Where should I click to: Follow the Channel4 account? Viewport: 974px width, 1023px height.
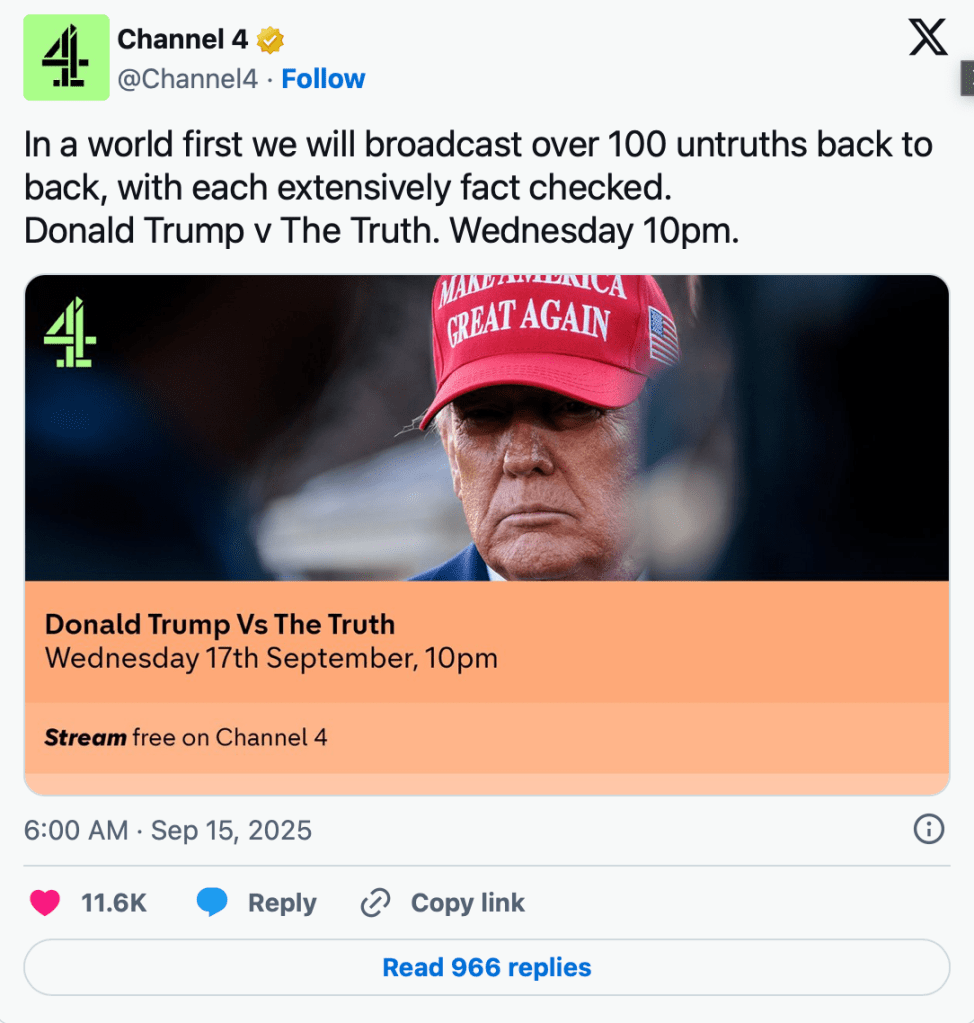[323, 79]
